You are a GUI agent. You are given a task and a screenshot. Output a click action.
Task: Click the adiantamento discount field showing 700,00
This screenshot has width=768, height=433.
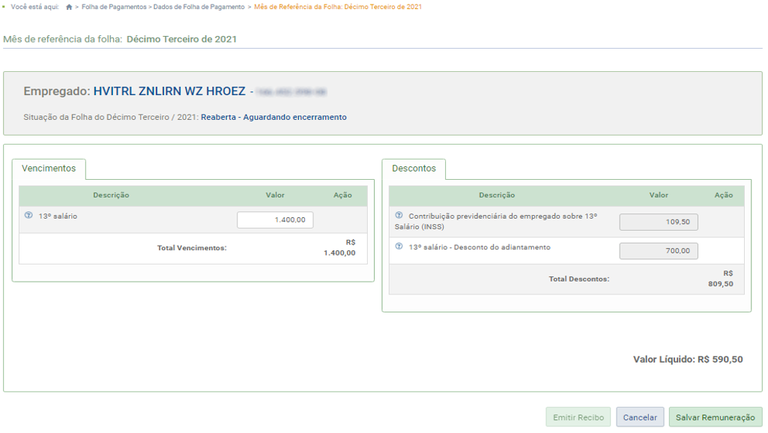pos(658,251)
